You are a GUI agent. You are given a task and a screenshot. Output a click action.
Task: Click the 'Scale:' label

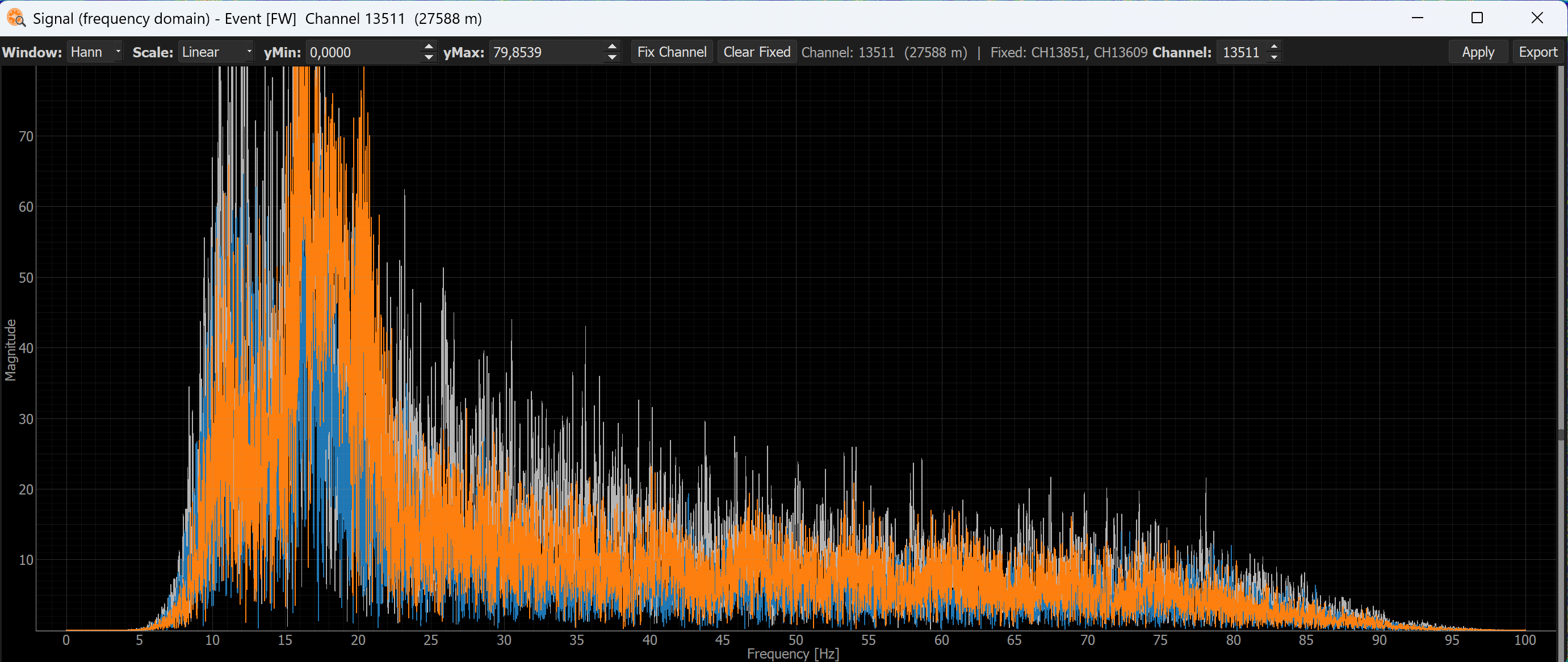153,52
